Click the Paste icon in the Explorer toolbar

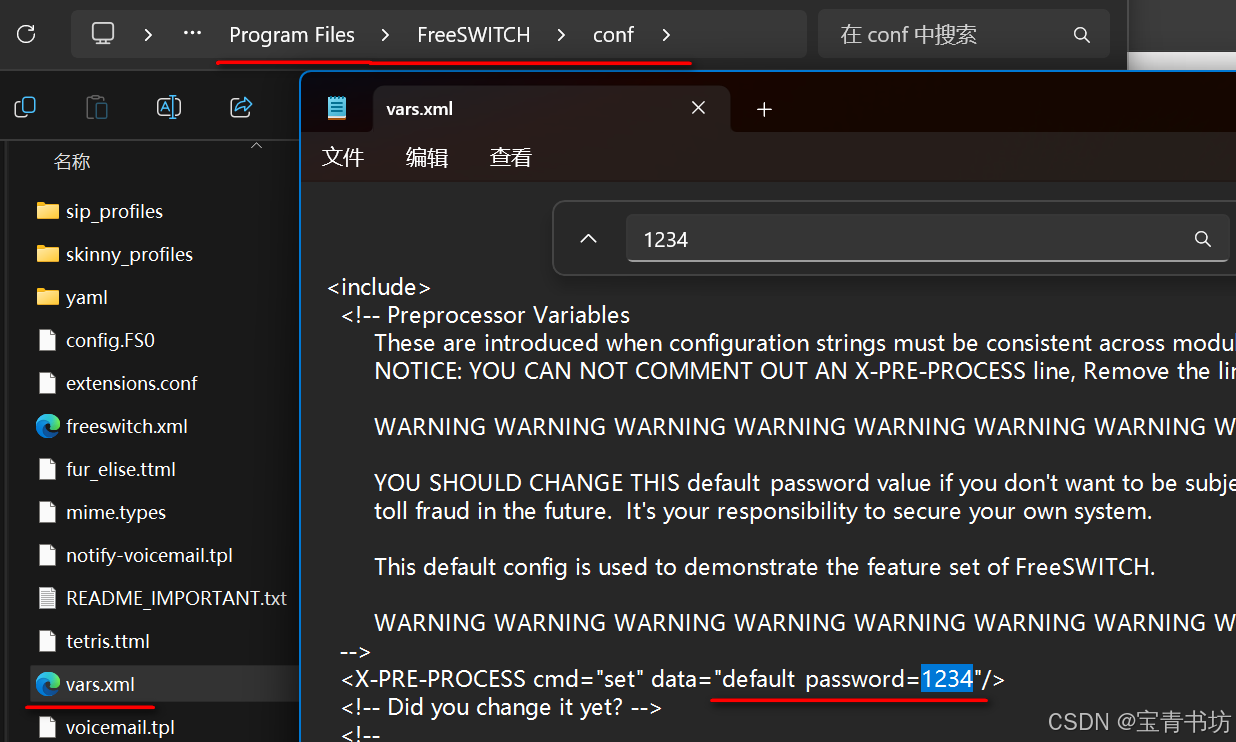pos(97,107)
